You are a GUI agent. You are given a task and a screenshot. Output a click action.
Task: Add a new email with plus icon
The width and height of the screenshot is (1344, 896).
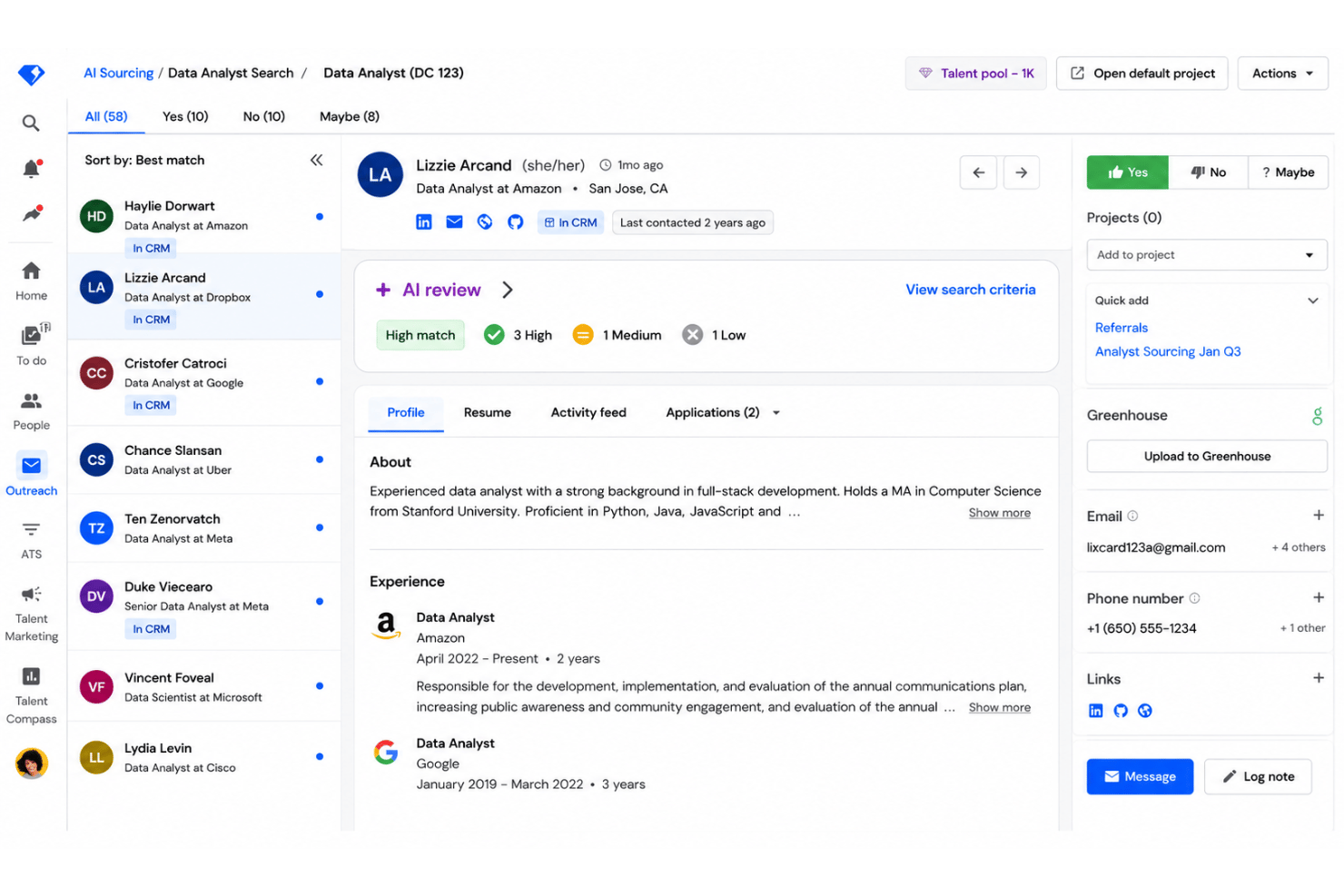coord(1318,516)
